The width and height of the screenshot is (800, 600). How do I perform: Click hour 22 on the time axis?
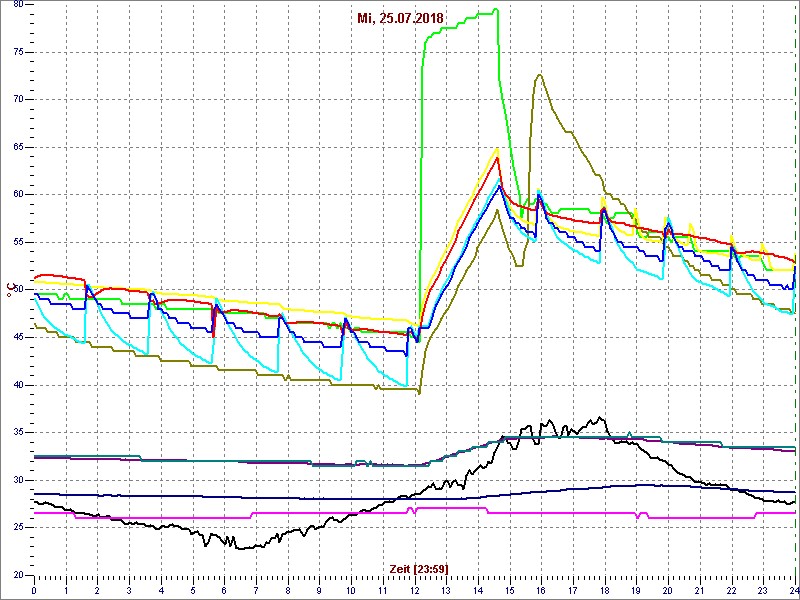(x=732, y=591)
